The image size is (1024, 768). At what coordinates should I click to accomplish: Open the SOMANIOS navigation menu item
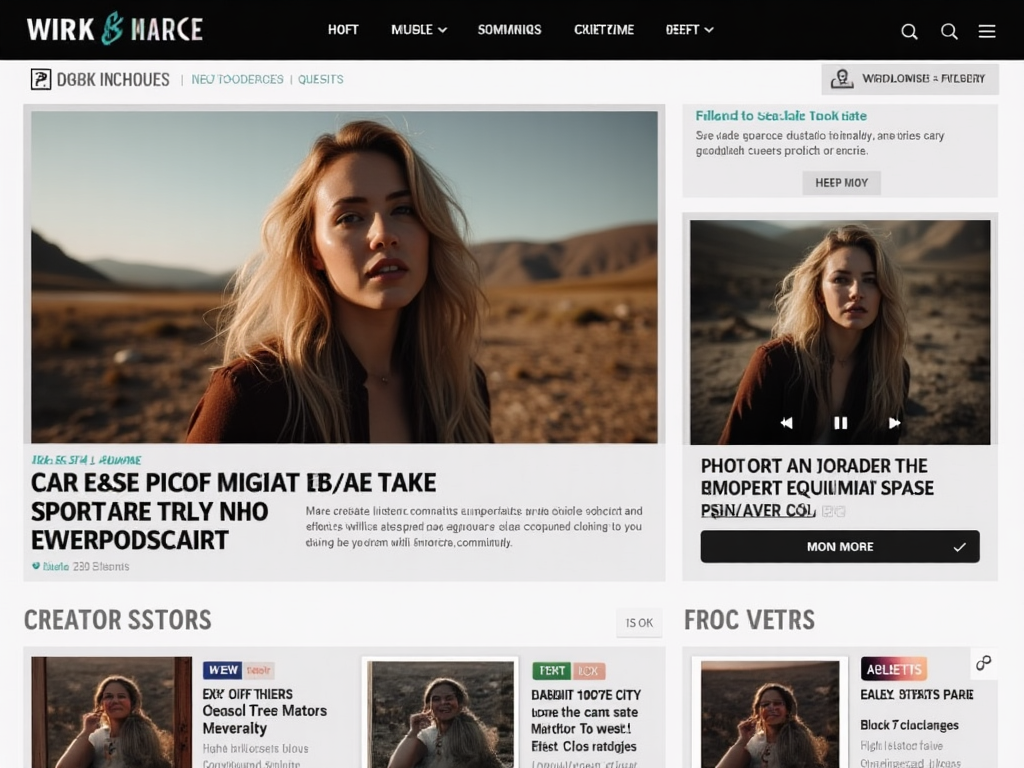click(x=509, y=30)
